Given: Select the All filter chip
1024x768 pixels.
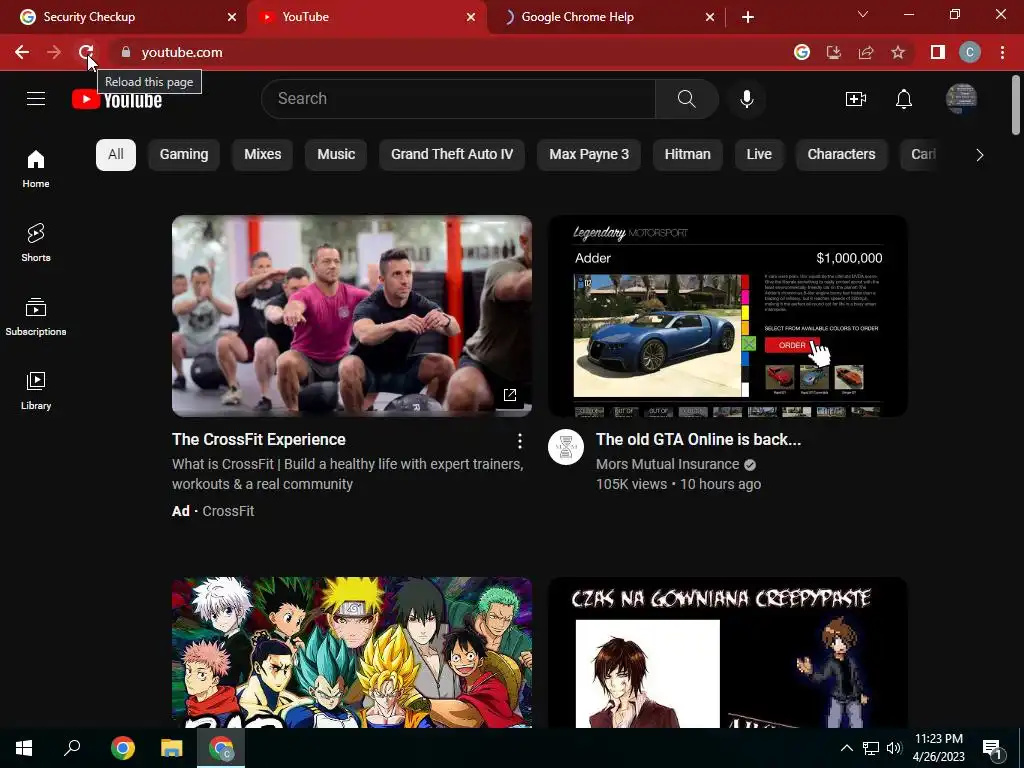Looking at the screenshot, I should click(116, 155).
